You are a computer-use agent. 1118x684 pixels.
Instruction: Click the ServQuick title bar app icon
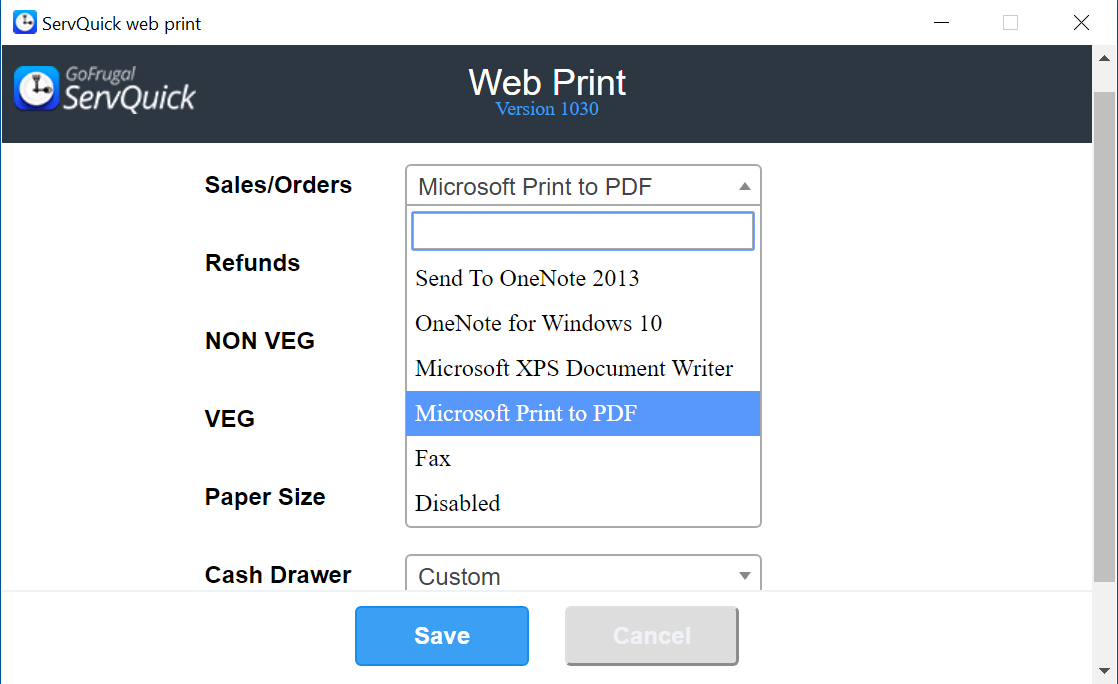pyautogui.click(x=24, y=22)
